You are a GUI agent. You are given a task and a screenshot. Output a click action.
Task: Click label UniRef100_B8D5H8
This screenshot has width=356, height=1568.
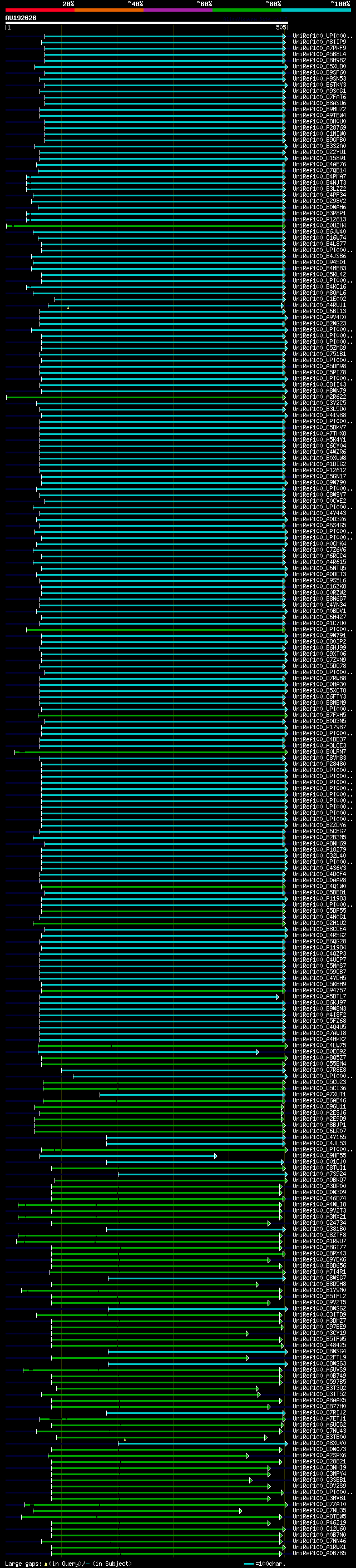[x=319, y=1284]
